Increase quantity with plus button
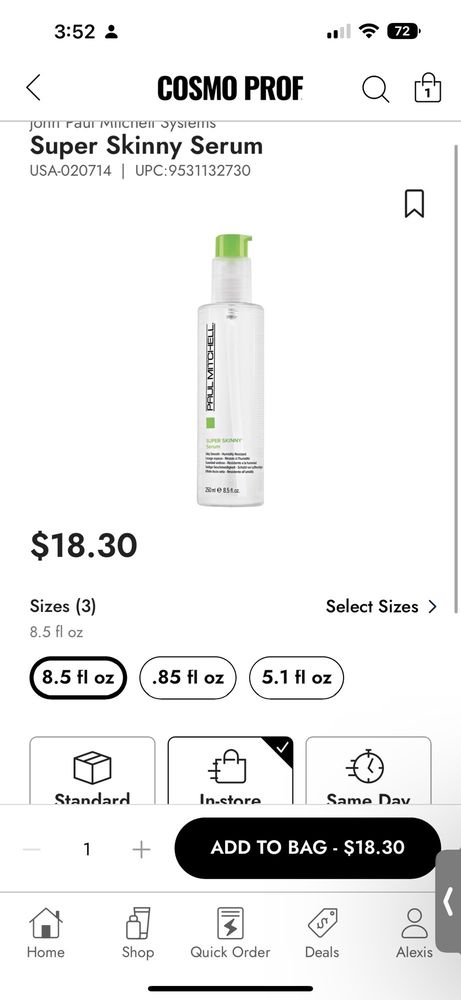The image size is (461, 1000). click(x=142, y=849)
